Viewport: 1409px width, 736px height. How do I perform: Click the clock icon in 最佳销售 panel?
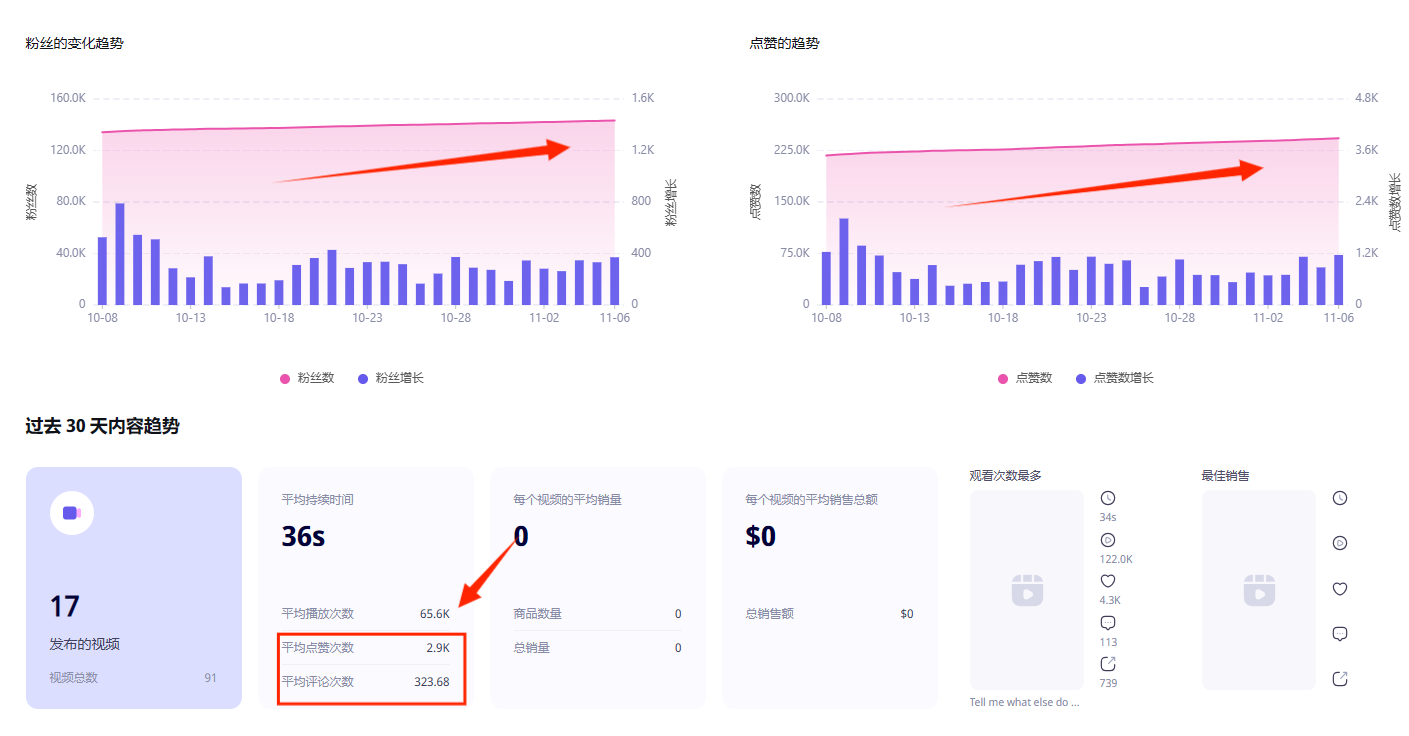(1340, 498)
